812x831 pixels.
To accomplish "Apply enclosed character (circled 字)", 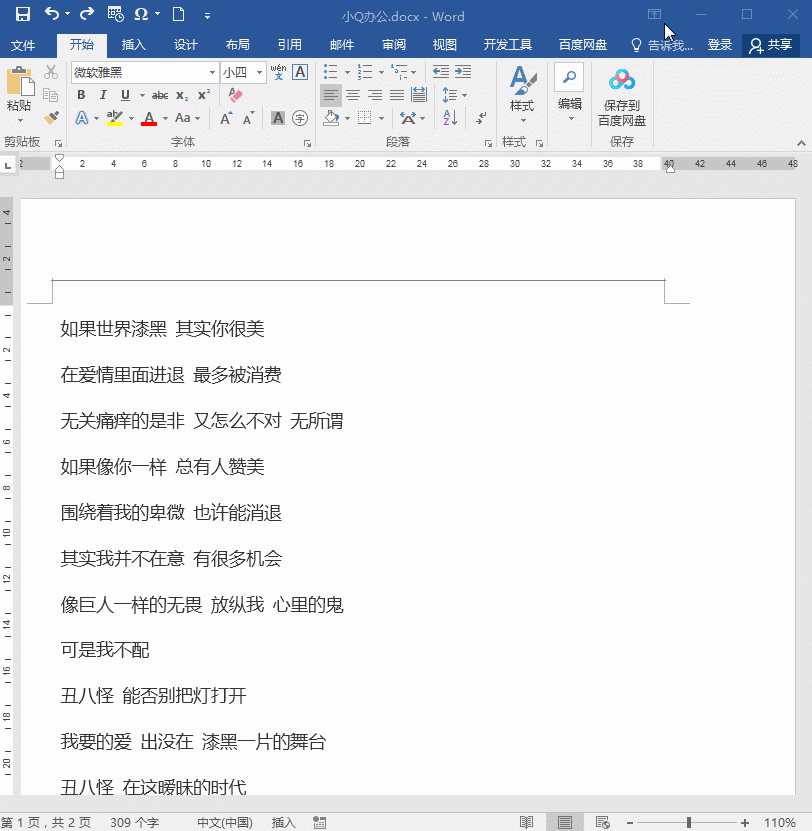I will (300, 118).
